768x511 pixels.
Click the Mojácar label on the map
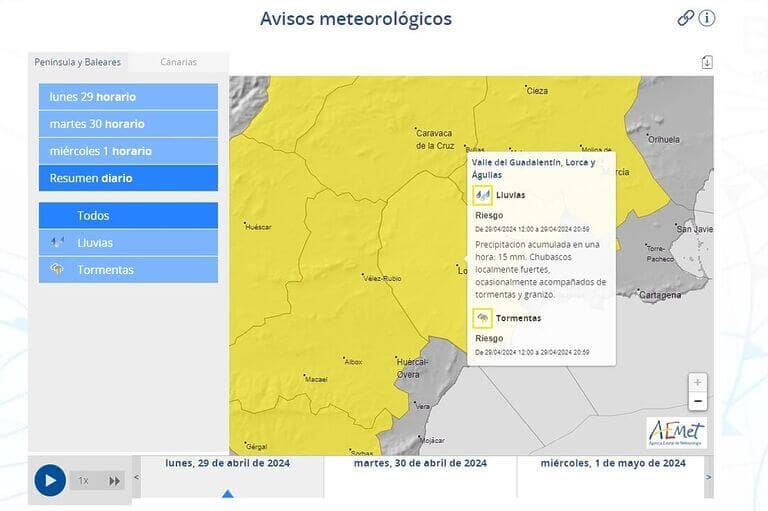point(432,440)
